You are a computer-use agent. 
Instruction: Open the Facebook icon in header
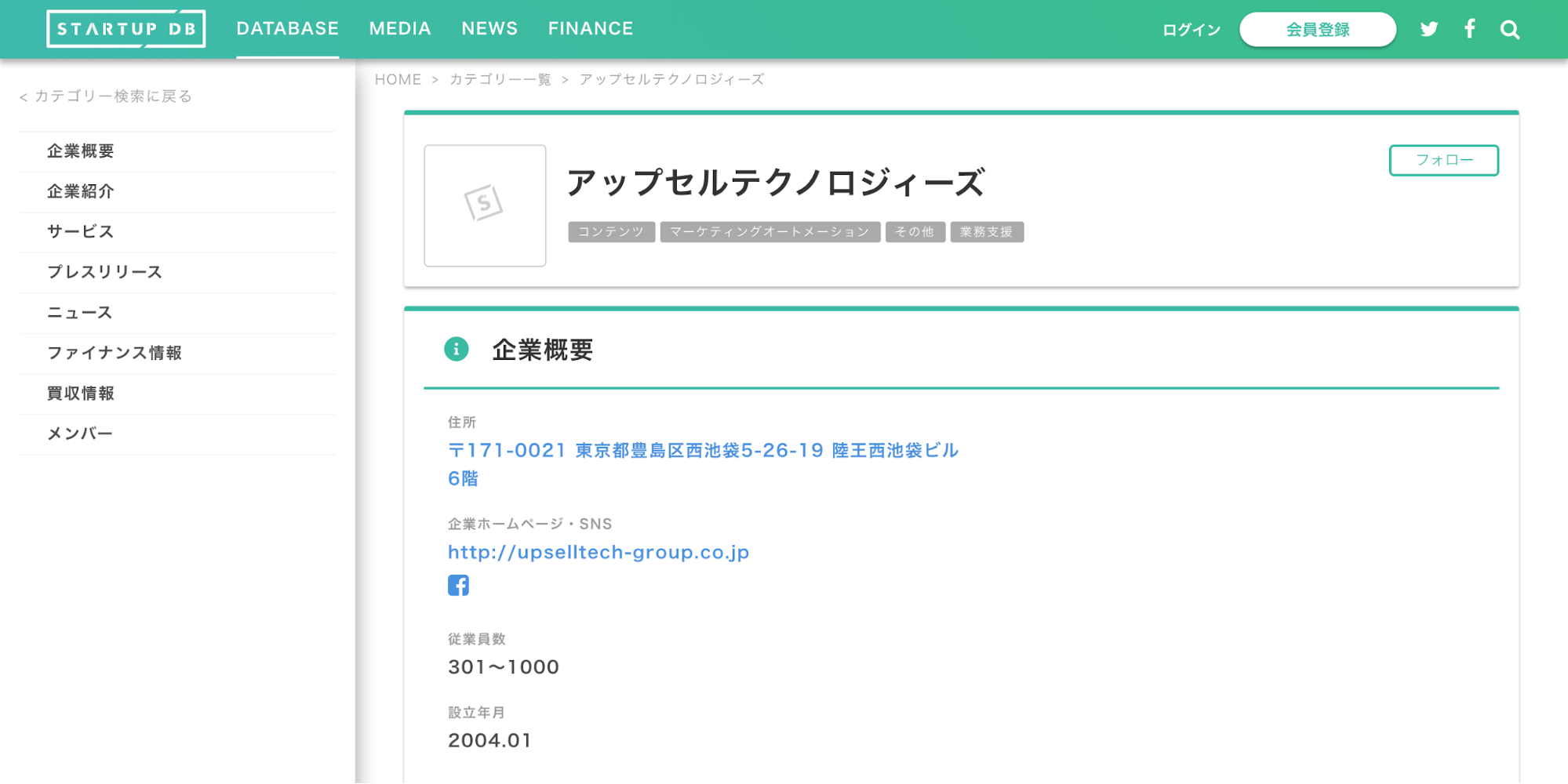(1469, 29)
